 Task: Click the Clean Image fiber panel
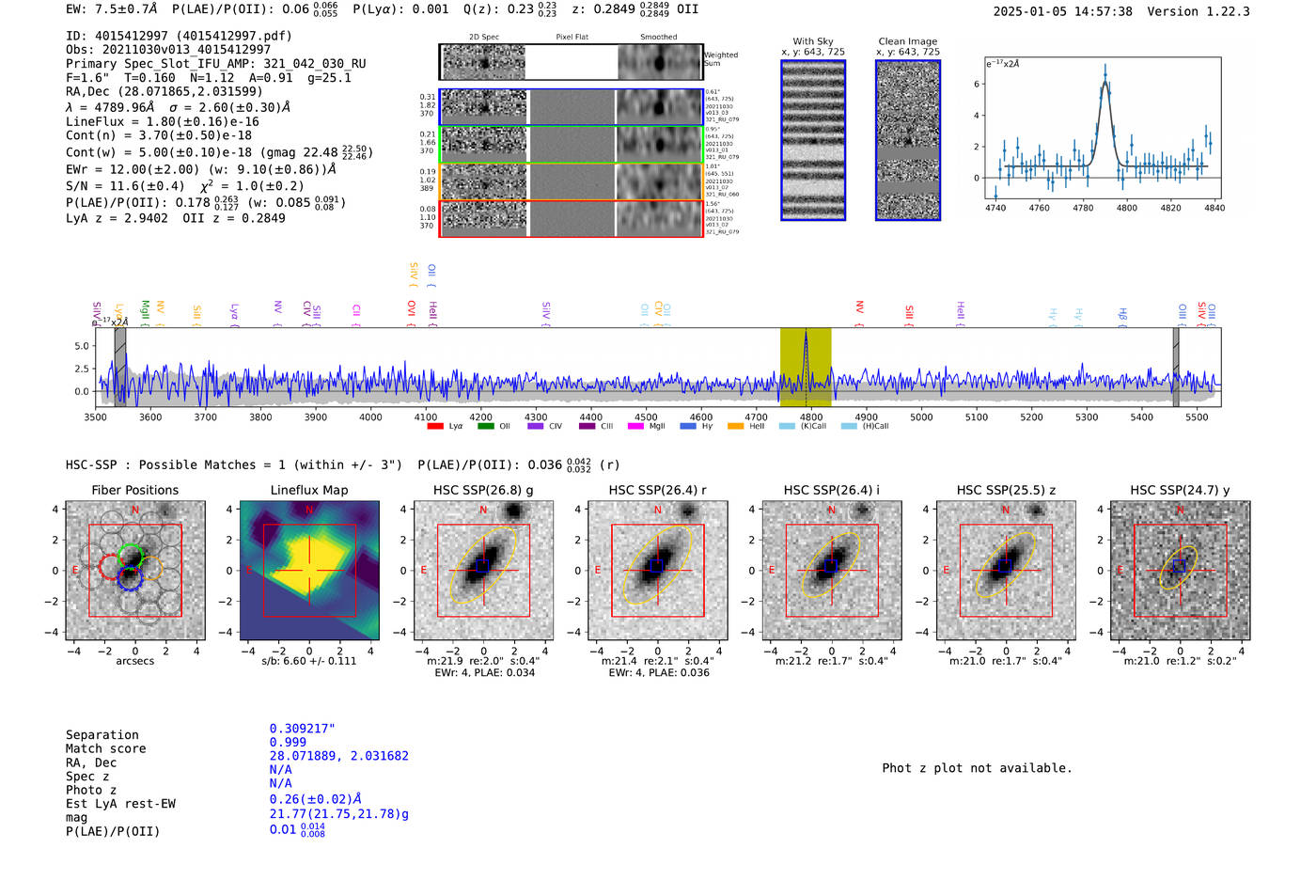[908, 140]
